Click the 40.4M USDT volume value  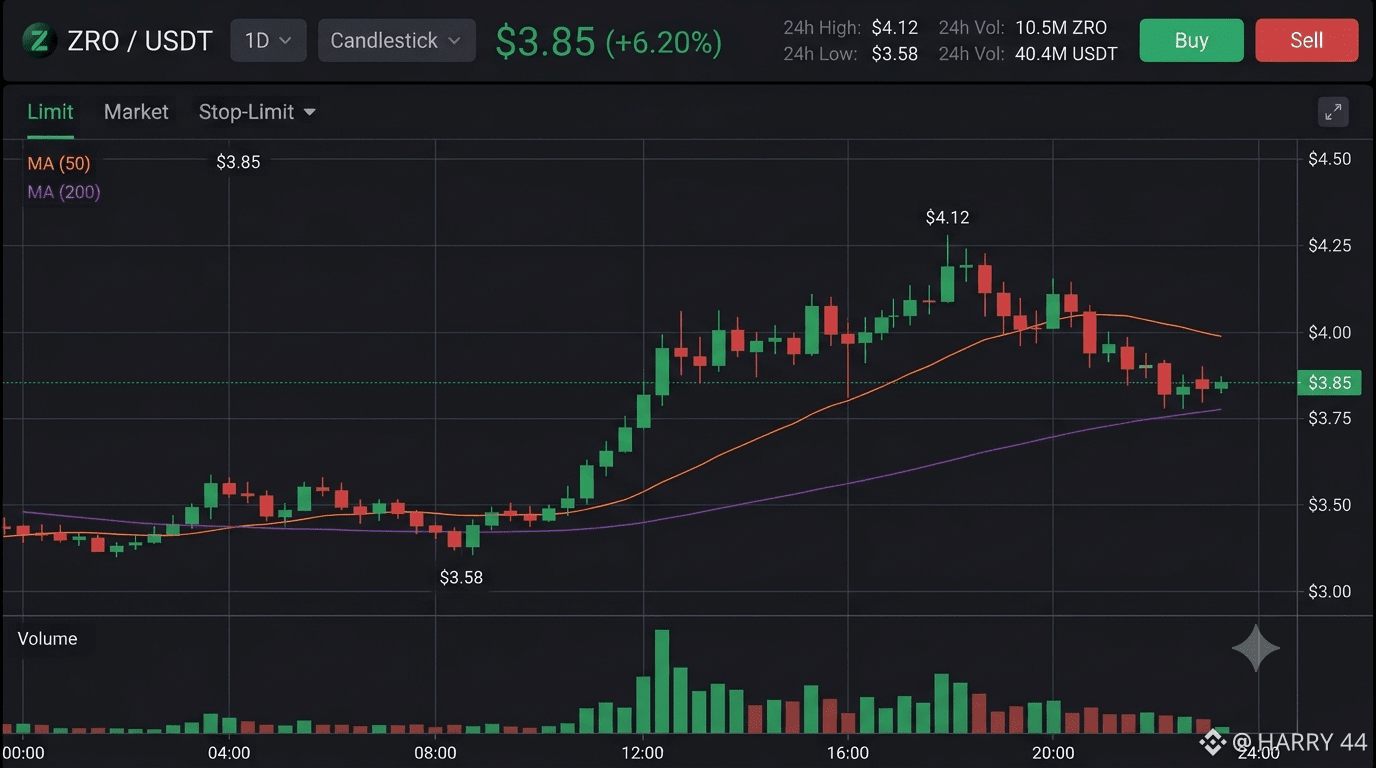coord(1066,54)
